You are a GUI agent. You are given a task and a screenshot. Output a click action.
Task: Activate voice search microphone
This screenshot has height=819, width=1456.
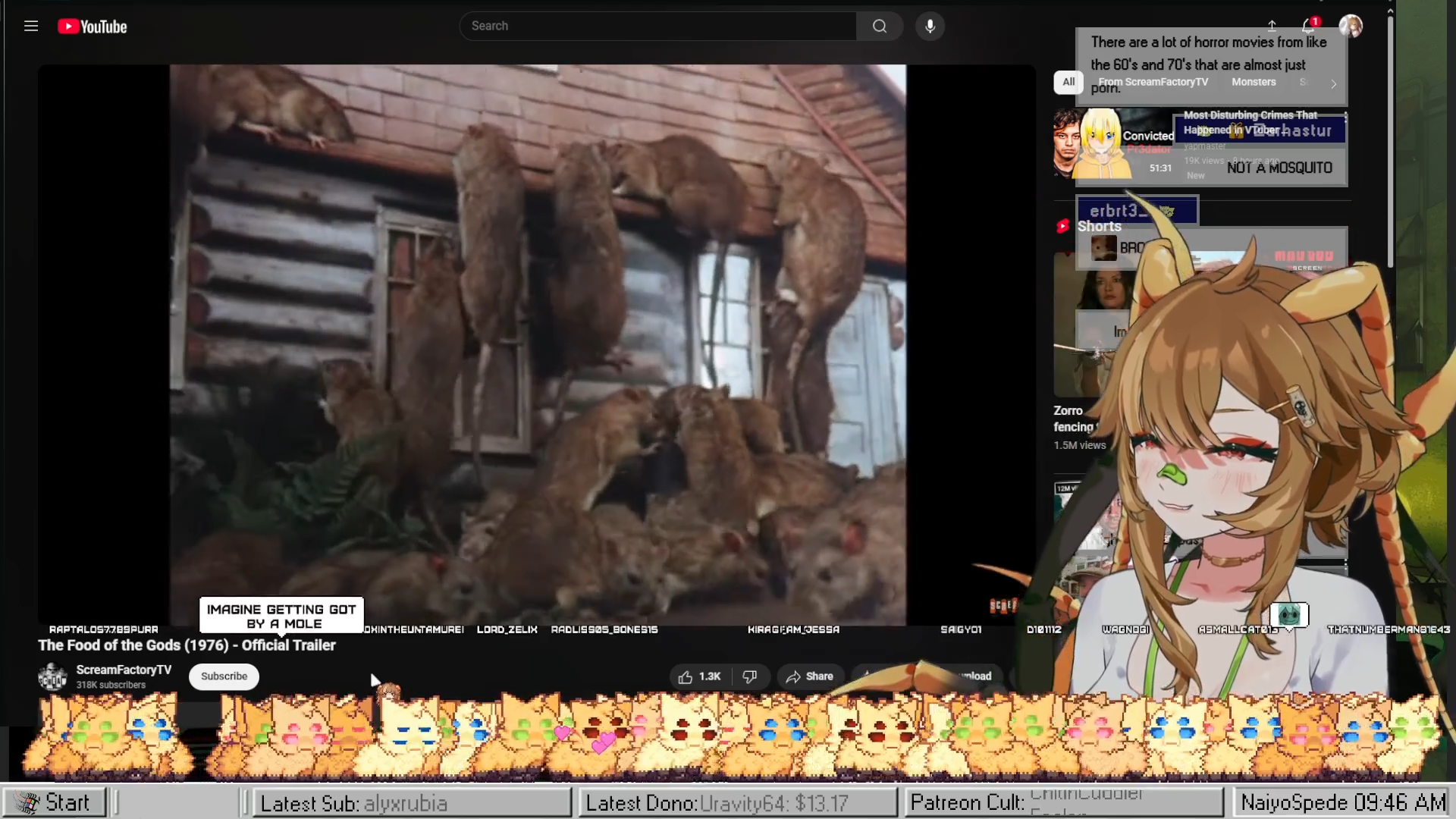(x=930, y=27)
